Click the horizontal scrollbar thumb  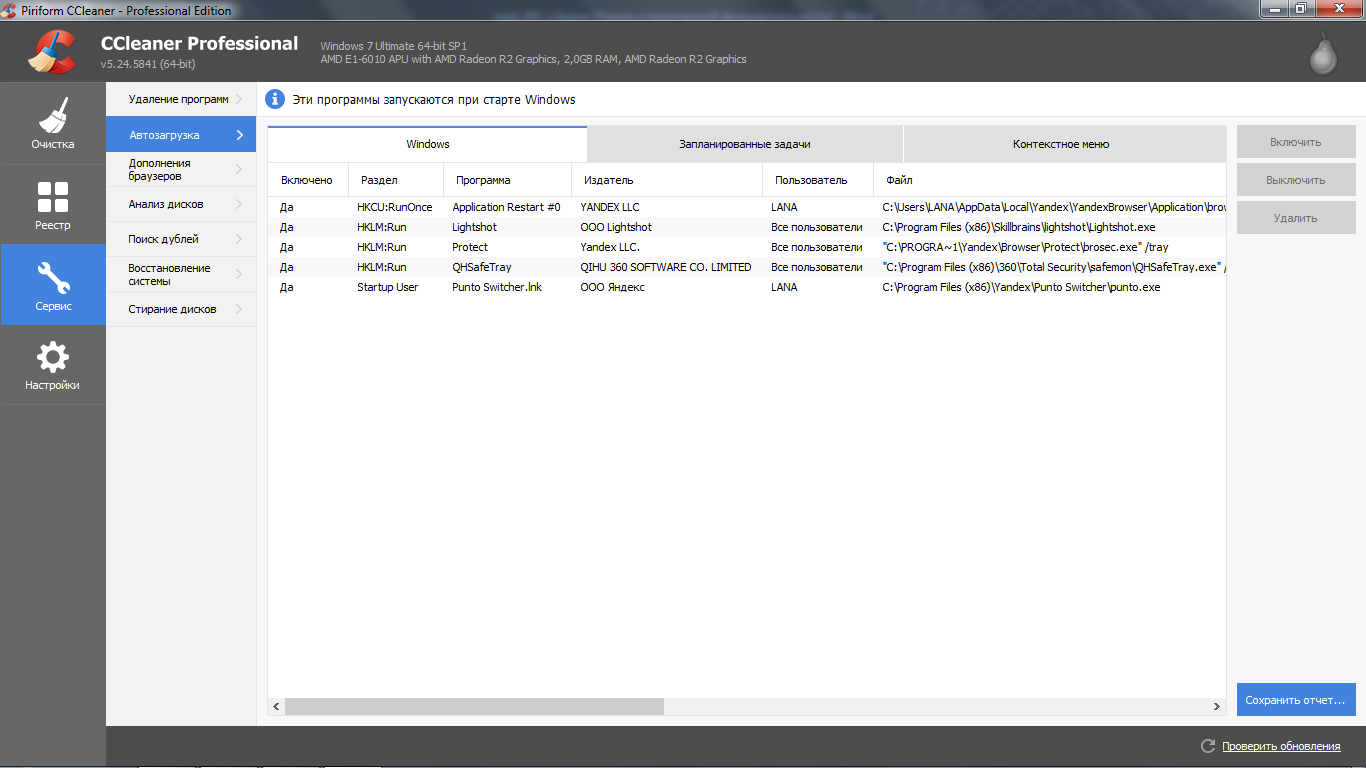click(x=474, y=706)
